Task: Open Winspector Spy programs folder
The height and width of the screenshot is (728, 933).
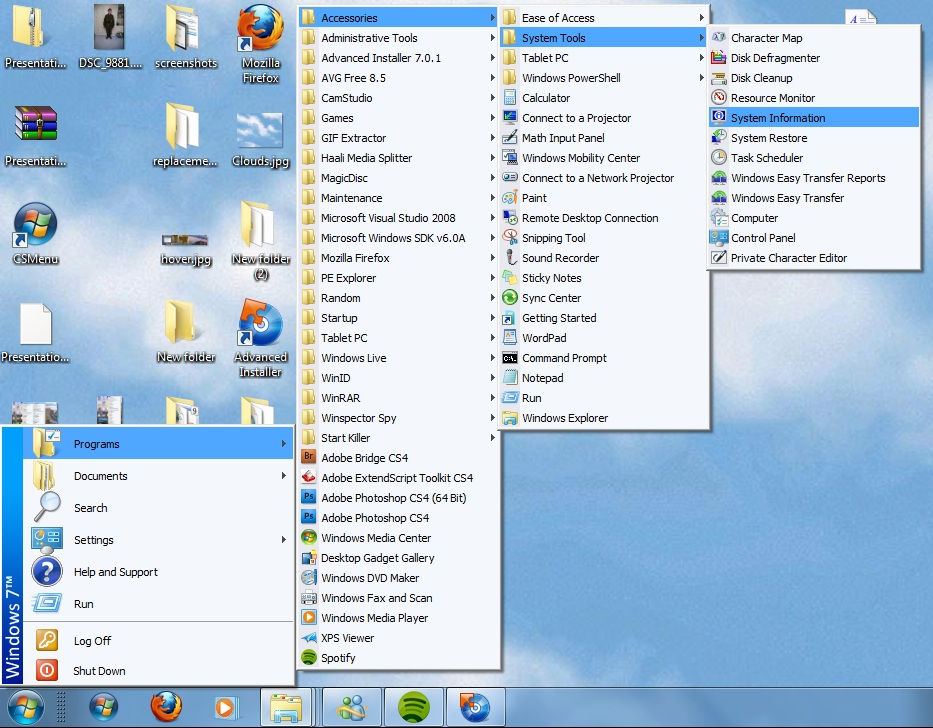Action: pos(399,418)
